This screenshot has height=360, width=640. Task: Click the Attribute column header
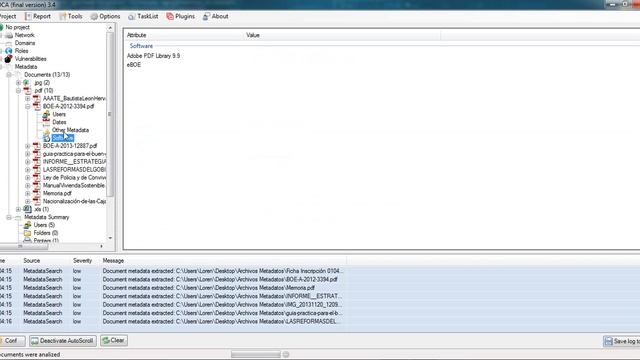point(183,35)
